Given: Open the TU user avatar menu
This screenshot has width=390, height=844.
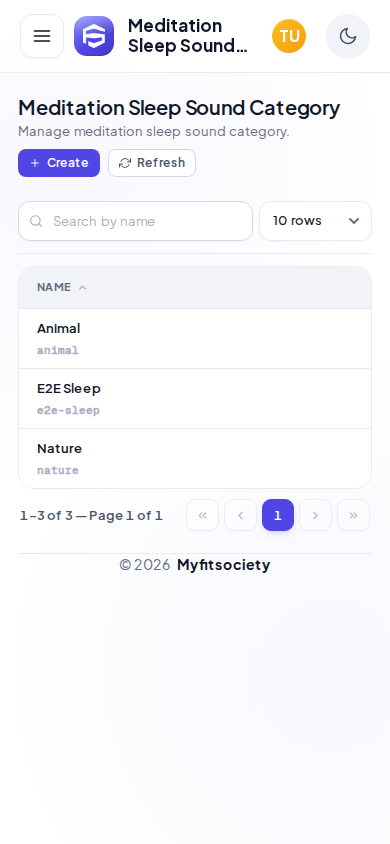Looking at the screenshot, I should [289, 36].
